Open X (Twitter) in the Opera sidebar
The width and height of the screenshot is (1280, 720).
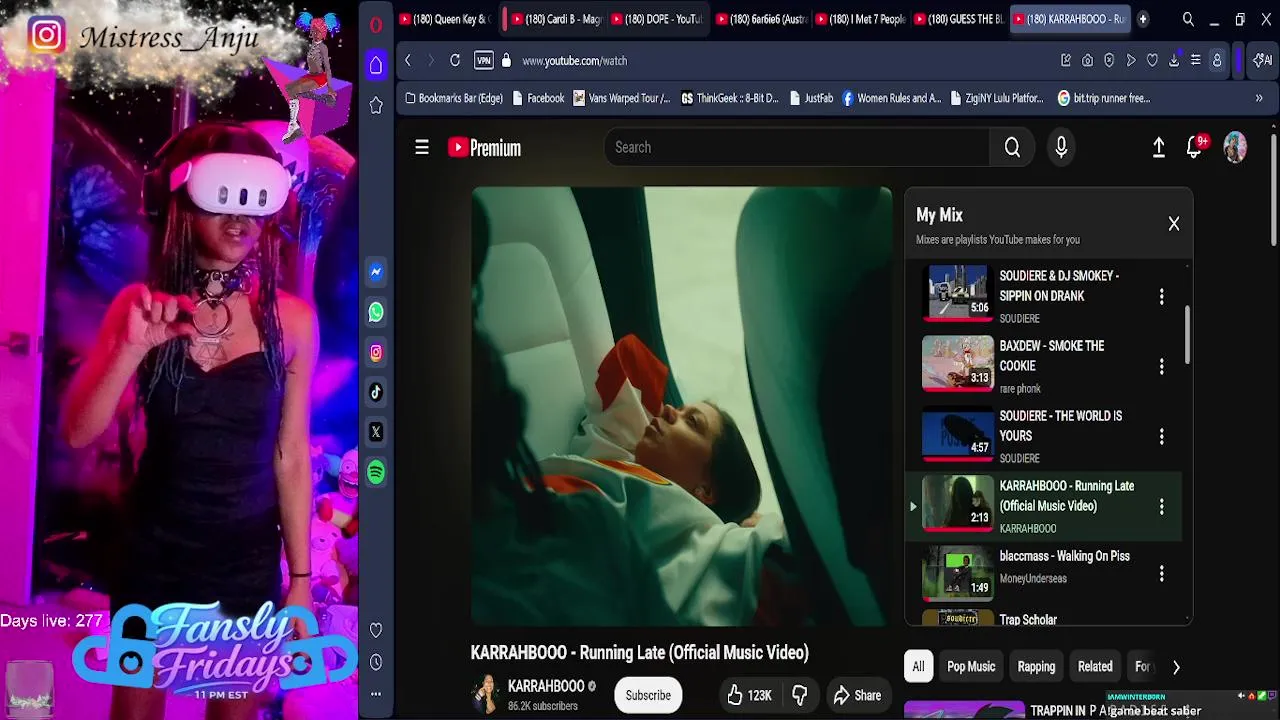[376, 432]
